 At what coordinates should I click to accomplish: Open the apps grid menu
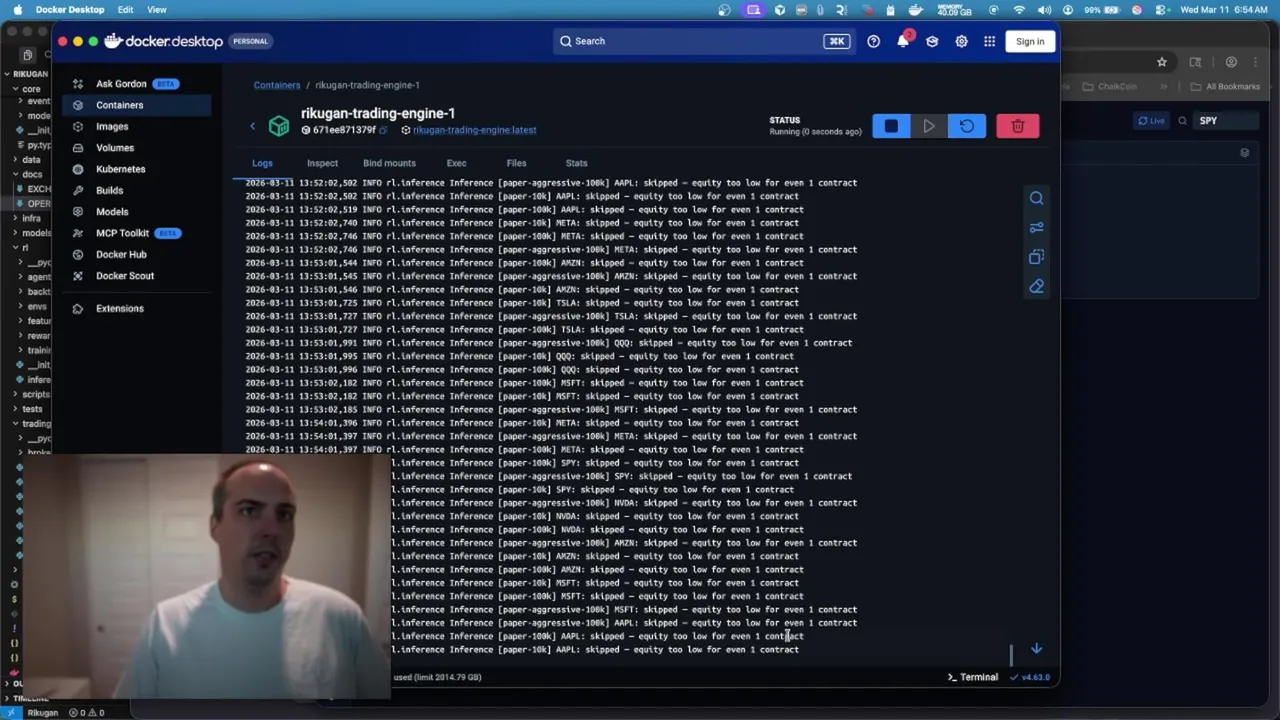(989, 41)
